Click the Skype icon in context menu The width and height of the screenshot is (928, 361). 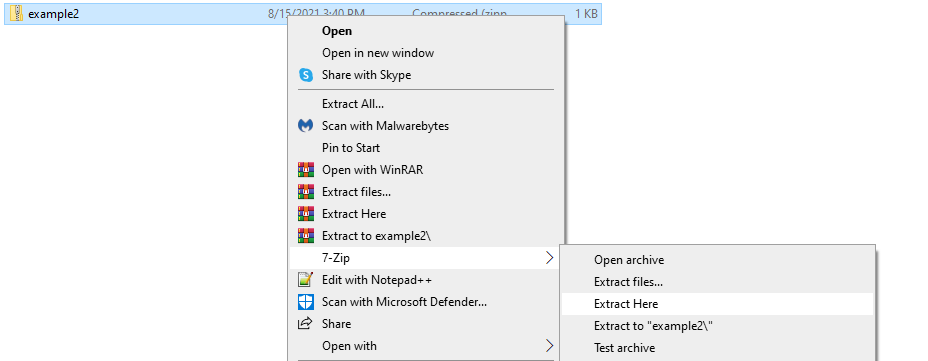(x=305, y=75)
